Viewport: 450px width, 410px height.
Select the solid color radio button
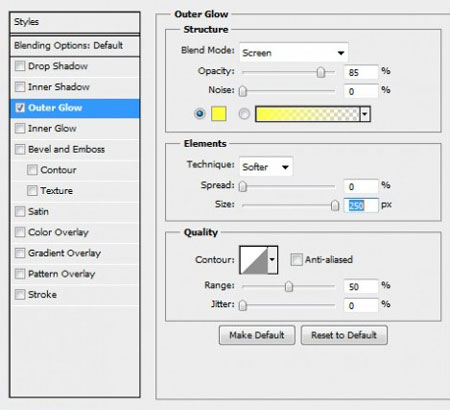click(x=200, y=114)
